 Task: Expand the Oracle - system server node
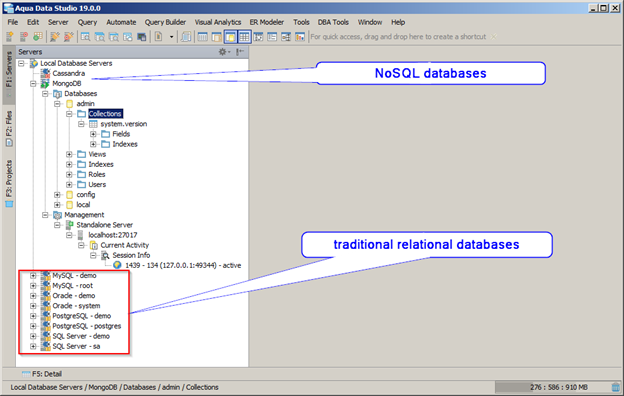pos(33,306)
